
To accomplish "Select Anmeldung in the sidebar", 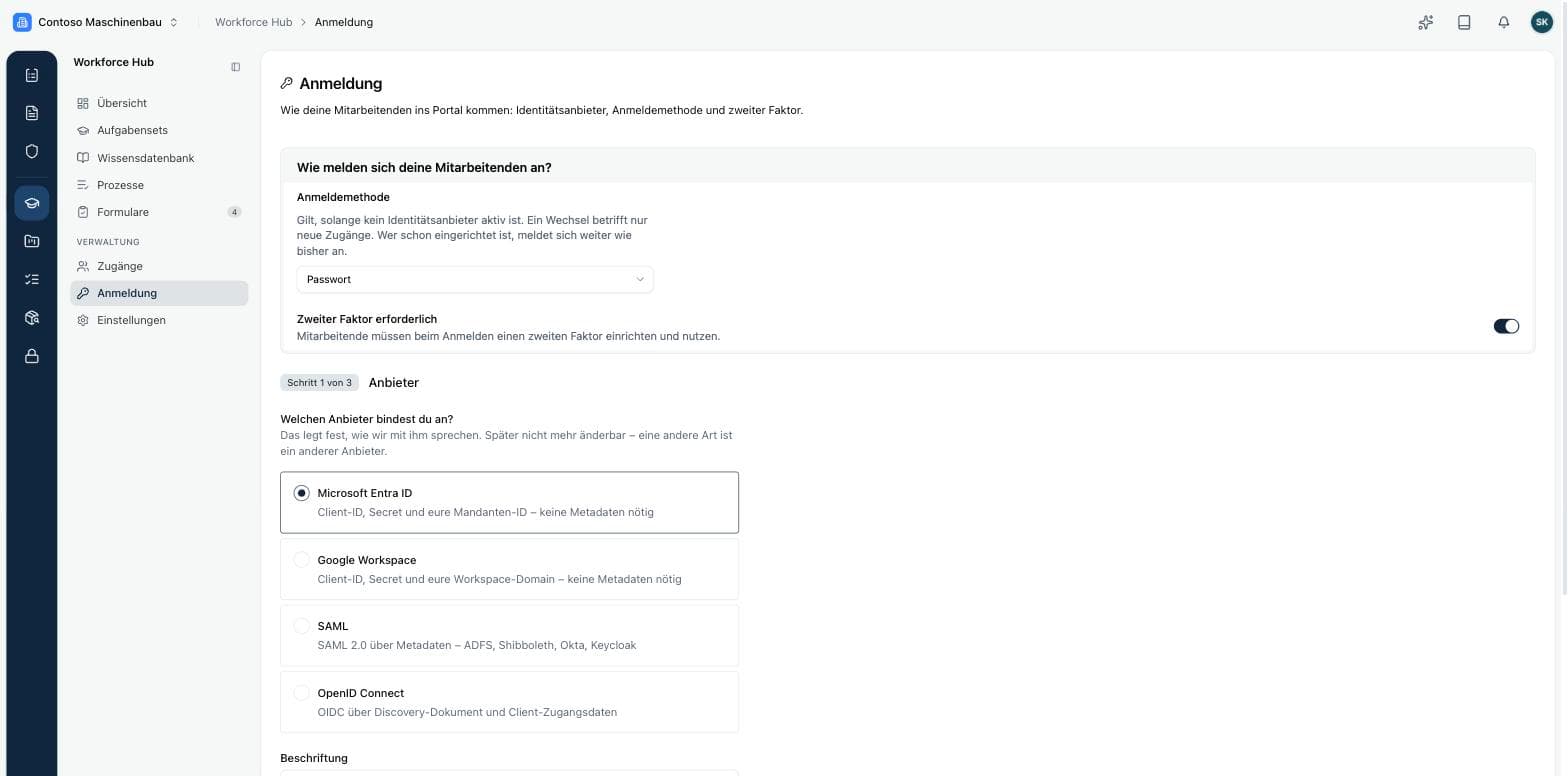I will [159, 293].
